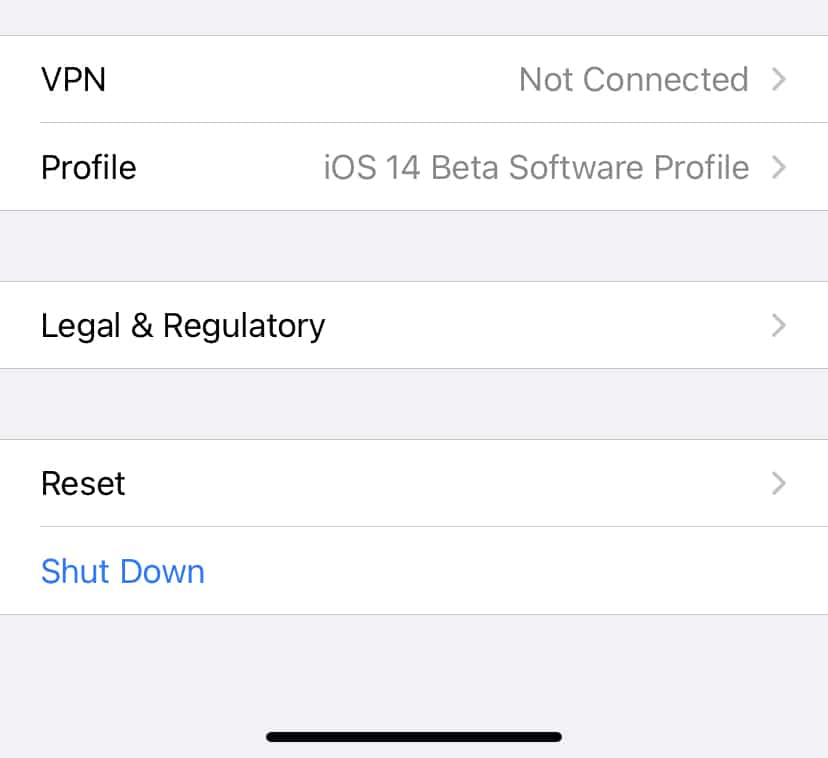Select the "iOS 14 Beta Software Profile" value
This screenshot has height=758, width=828.
pyautogui.click(x=536, y=167)
